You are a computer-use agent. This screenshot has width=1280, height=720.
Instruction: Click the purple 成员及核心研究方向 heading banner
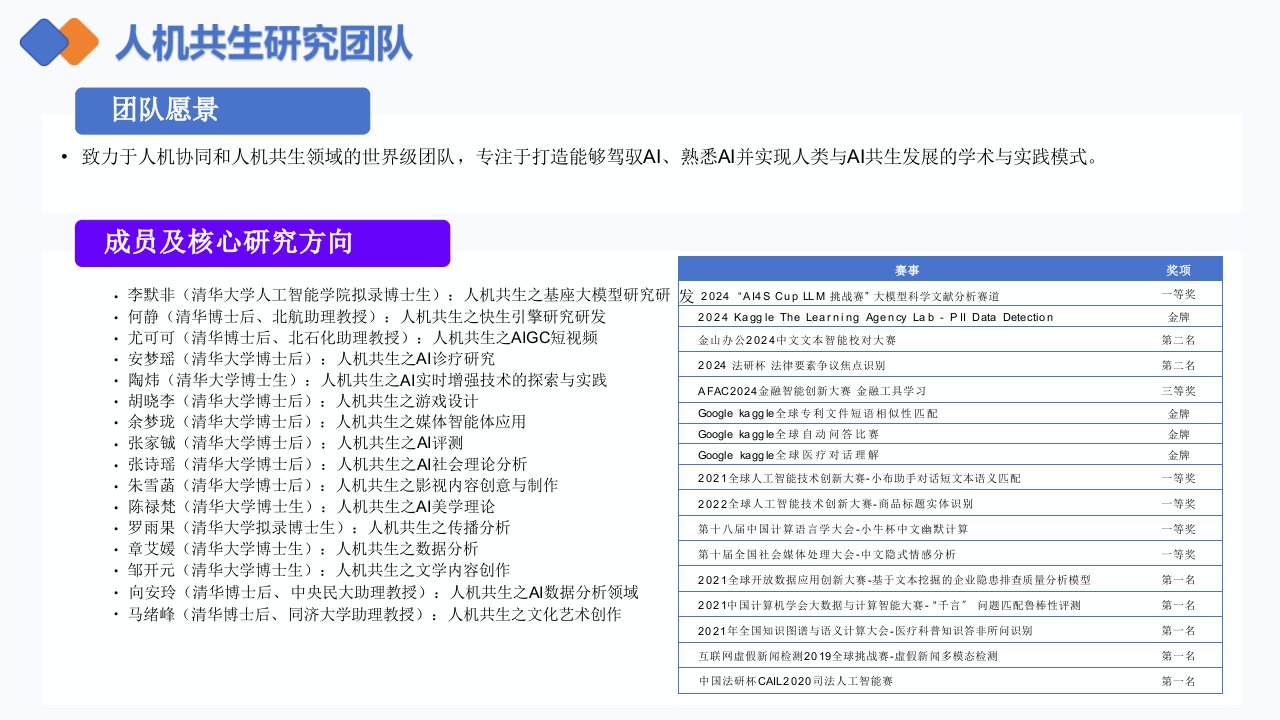(262, 243)
